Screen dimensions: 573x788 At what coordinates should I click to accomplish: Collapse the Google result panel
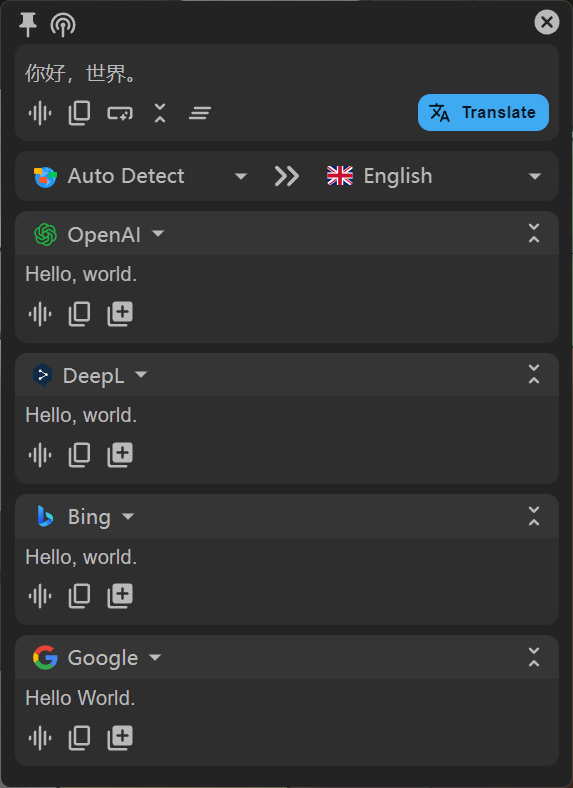(x=534, y=657)
